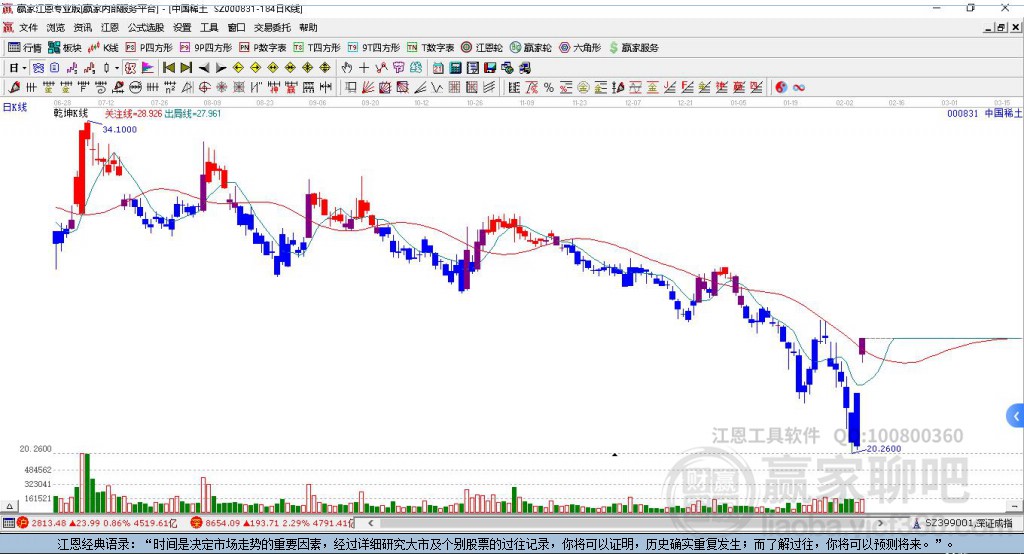Image resolution: width=1024 pixels, height=554 pixels.
Task: Open the 9P四方形 tool
Action: pyautogui.click(x=206, y=48)
